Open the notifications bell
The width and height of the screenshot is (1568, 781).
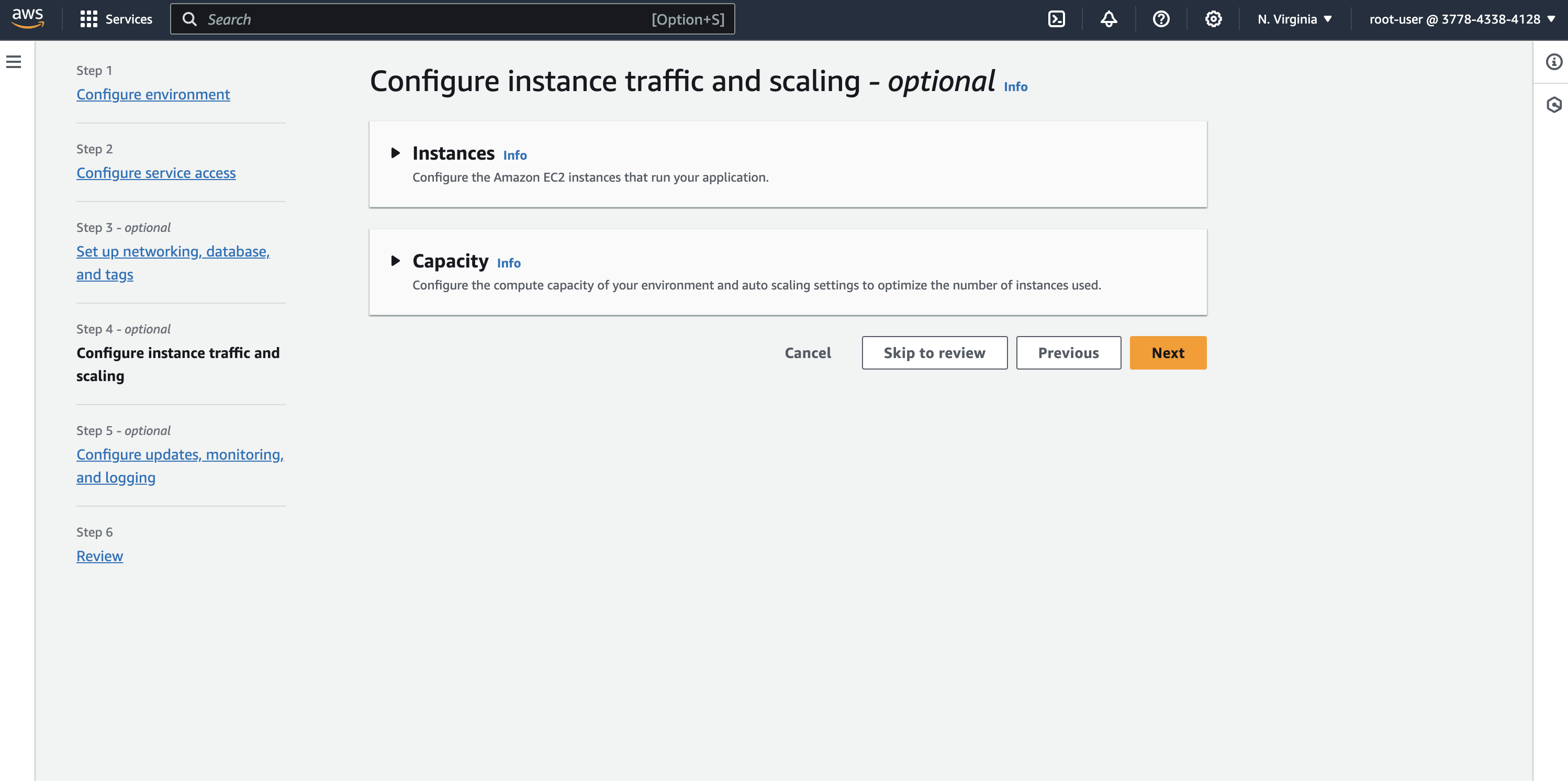coord(1108,19)
